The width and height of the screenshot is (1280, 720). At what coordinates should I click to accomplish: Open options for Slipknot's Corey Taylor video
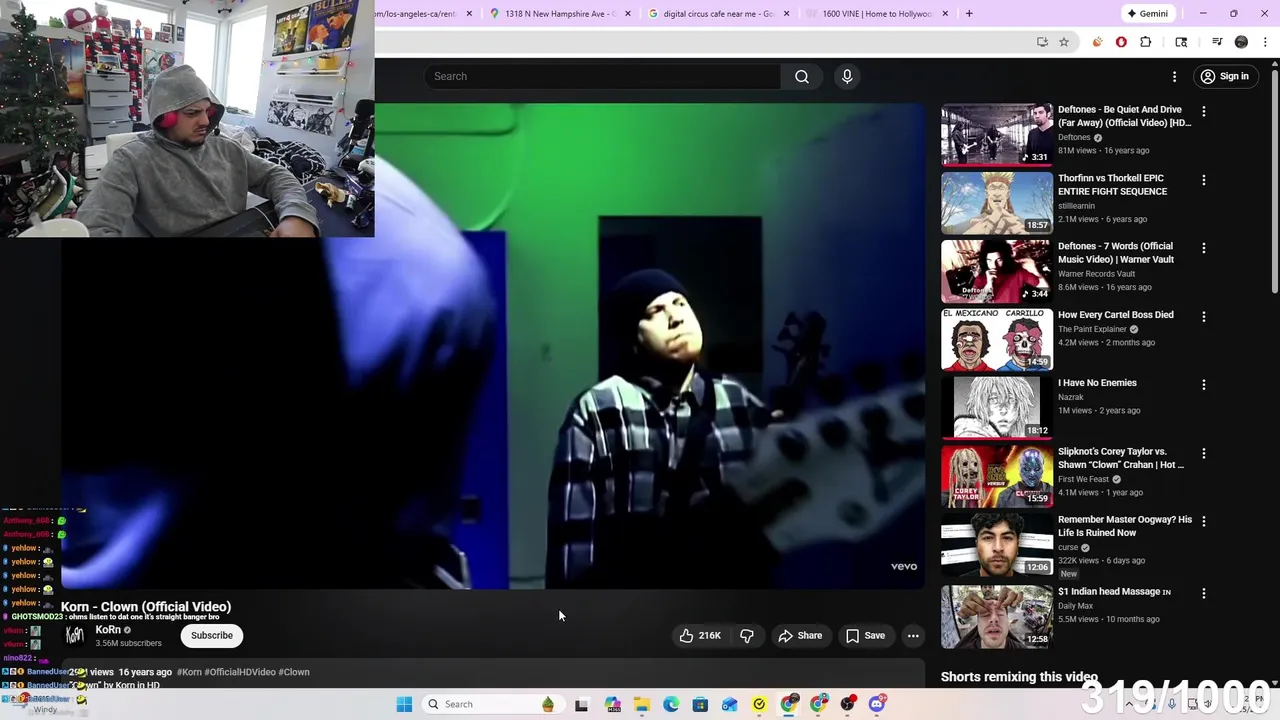tap(1204, 453)
